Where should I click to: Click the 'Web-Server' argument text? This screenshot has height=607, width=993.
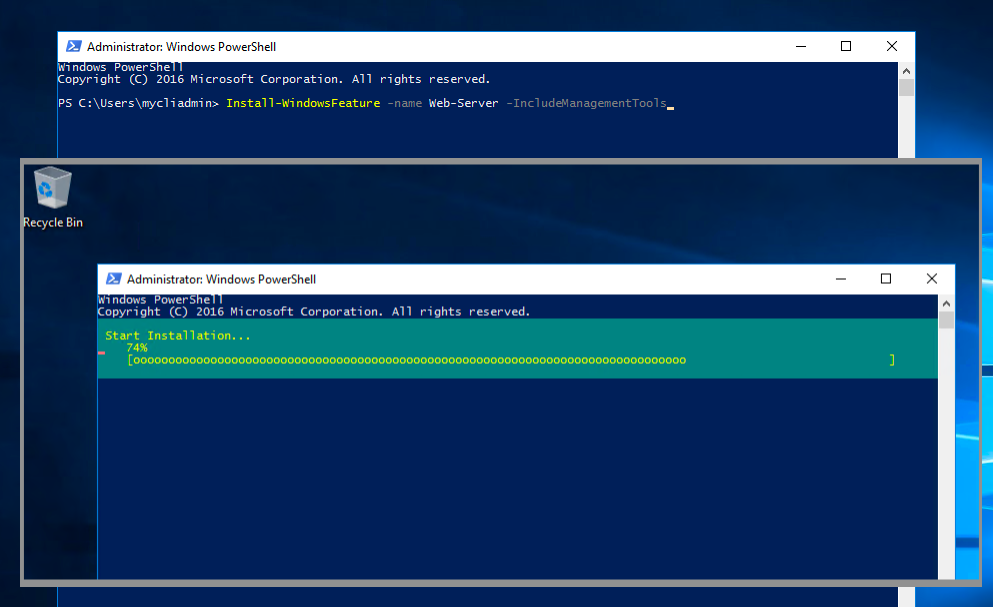(x=464, y=103)
